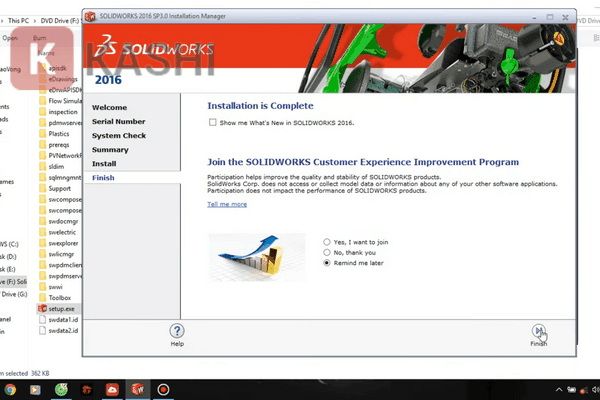Select Drive (G:) in Explorer navigation pane
This screenshot has width=600, height=400.
14,294
